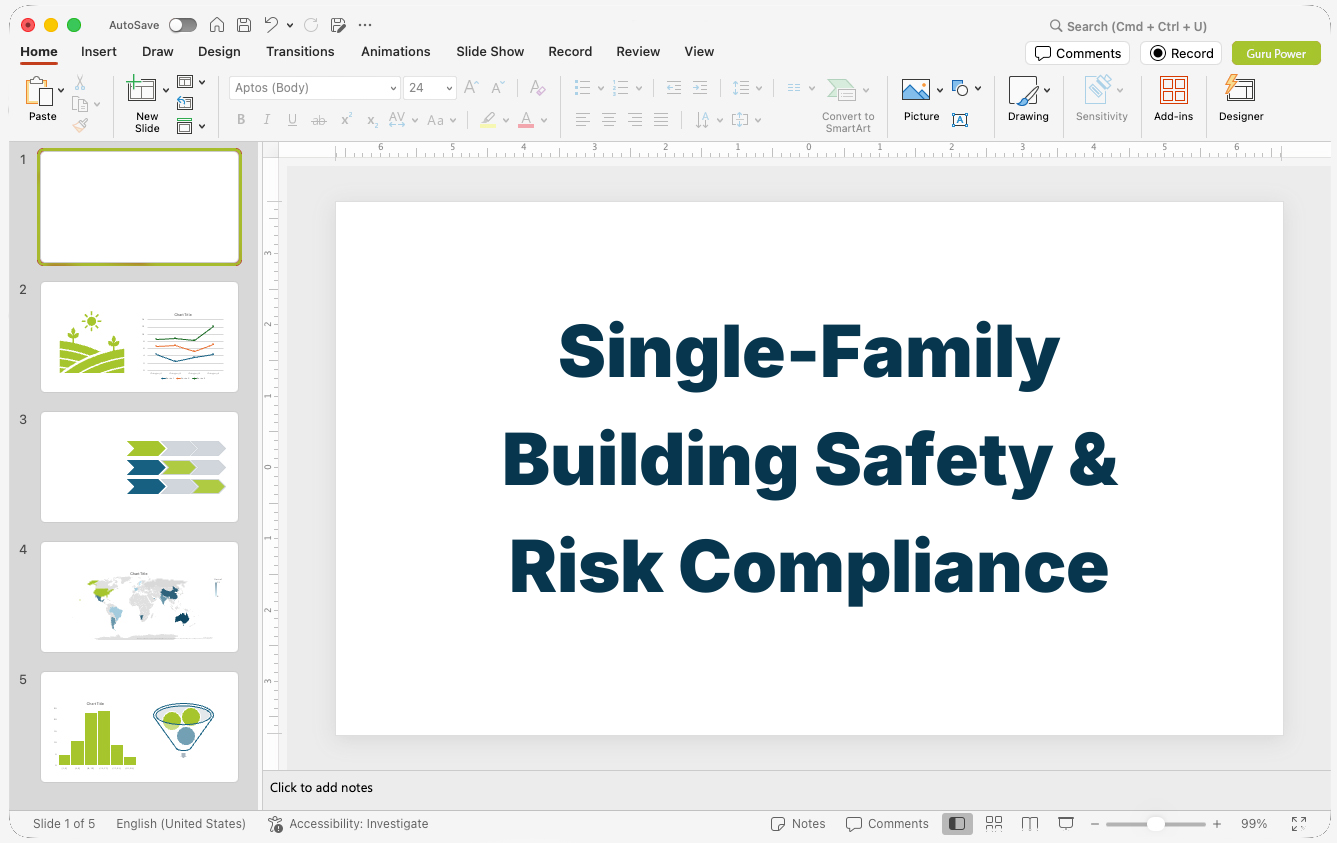The image size is (1337, 843).
Task: Open the Insert tab
Action: tap(99, 51)
